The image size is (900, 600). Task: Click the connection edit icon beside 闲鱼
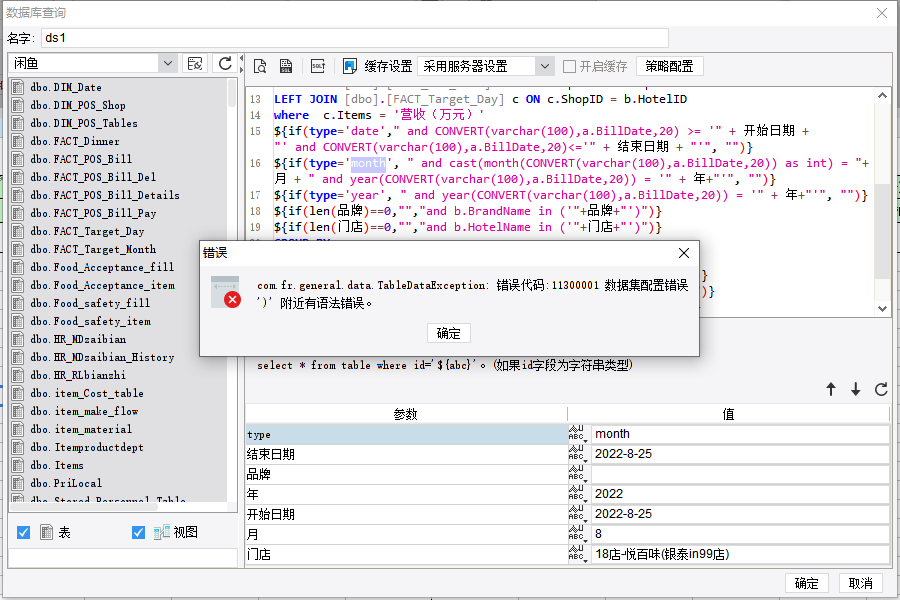tap(196, 64)
